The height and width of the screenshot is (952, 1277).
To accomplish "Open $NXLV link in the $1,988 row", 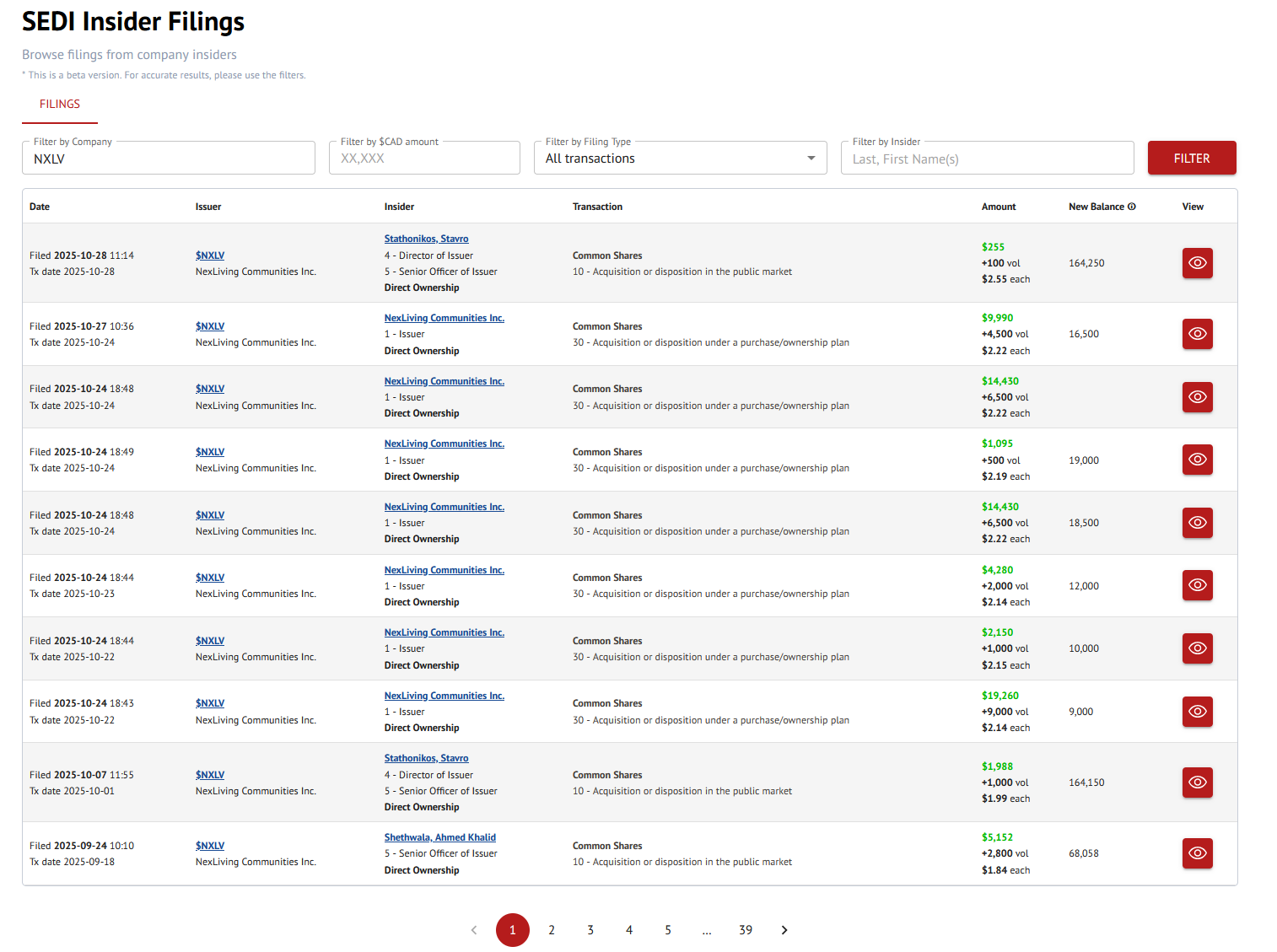I will point(210,775).
